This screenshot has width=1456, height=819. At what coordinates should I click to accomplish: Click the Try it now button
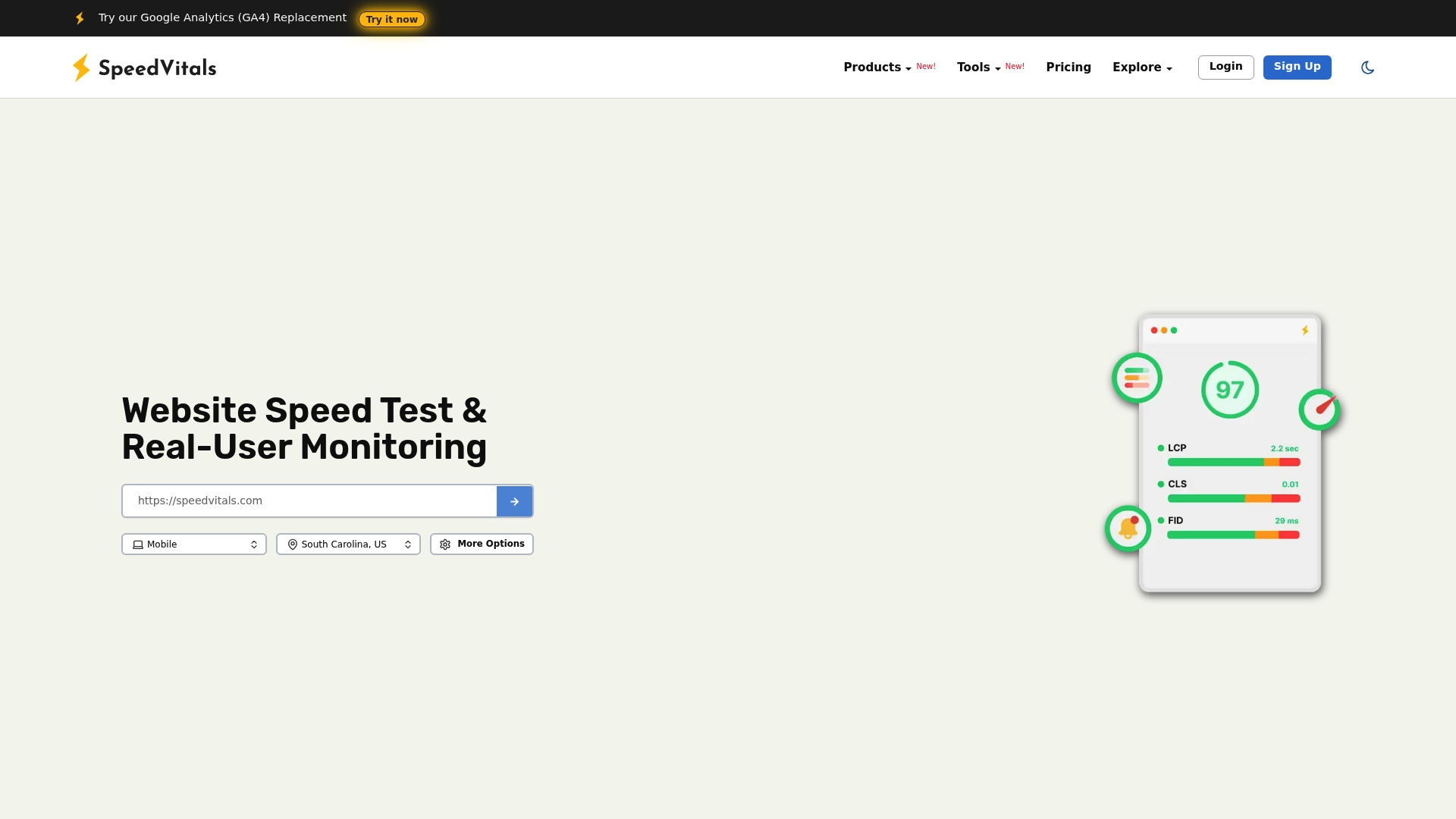click(391, 19)
